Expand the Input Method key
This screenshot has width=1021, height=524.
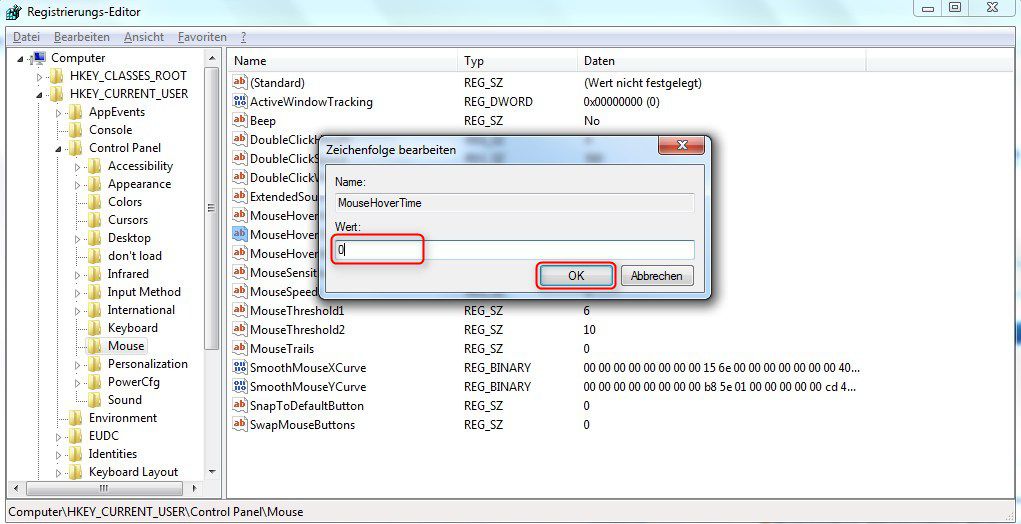pos(77,293)
